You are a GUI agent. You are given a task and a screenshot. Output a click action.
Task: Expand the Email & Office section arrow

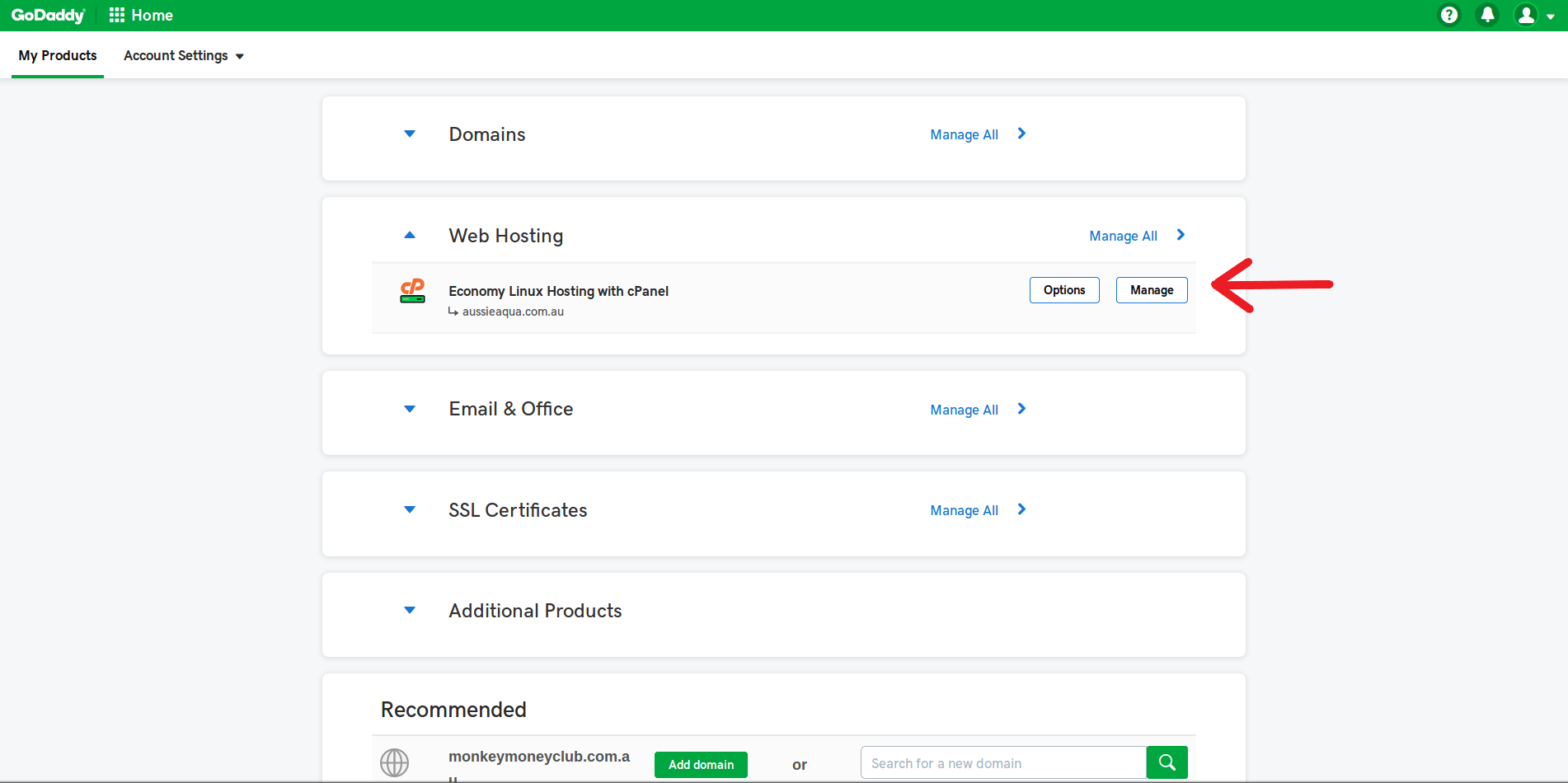pos(410,409)
